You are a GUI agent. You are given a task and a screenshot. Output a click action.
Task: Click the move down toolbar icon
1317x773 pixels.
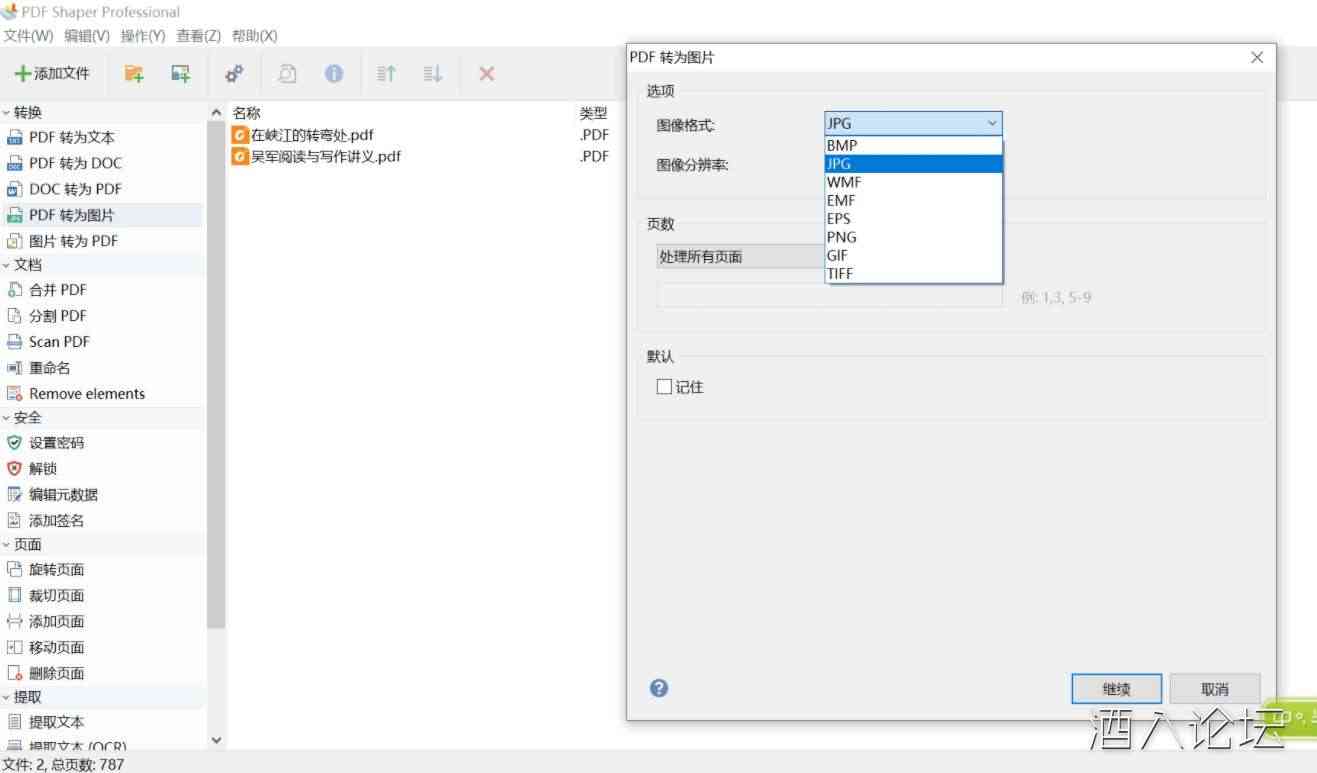432,73
